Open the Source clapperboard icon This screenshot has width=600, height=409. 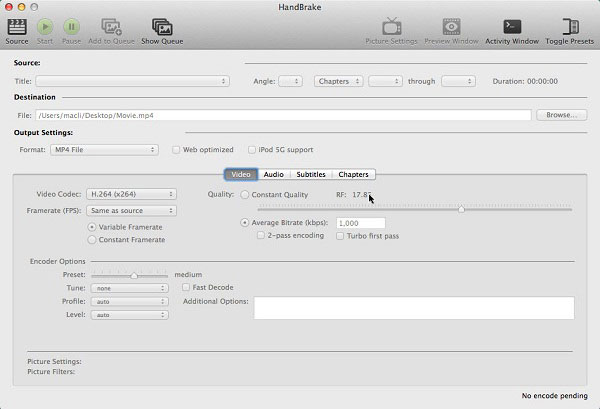coord(17,27)
